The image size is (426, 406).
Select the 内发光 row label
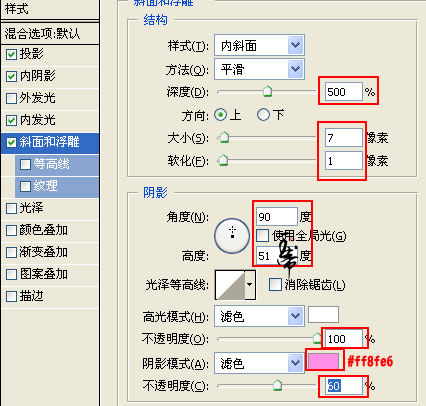pos(37,120)
